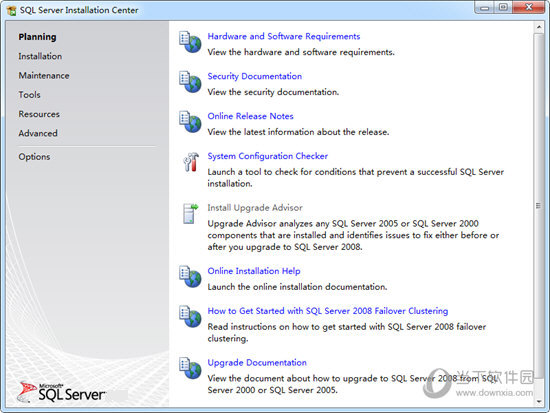Close the SQL Server Installation Center window
Screen dimensions: 550x413
[529, 8]
